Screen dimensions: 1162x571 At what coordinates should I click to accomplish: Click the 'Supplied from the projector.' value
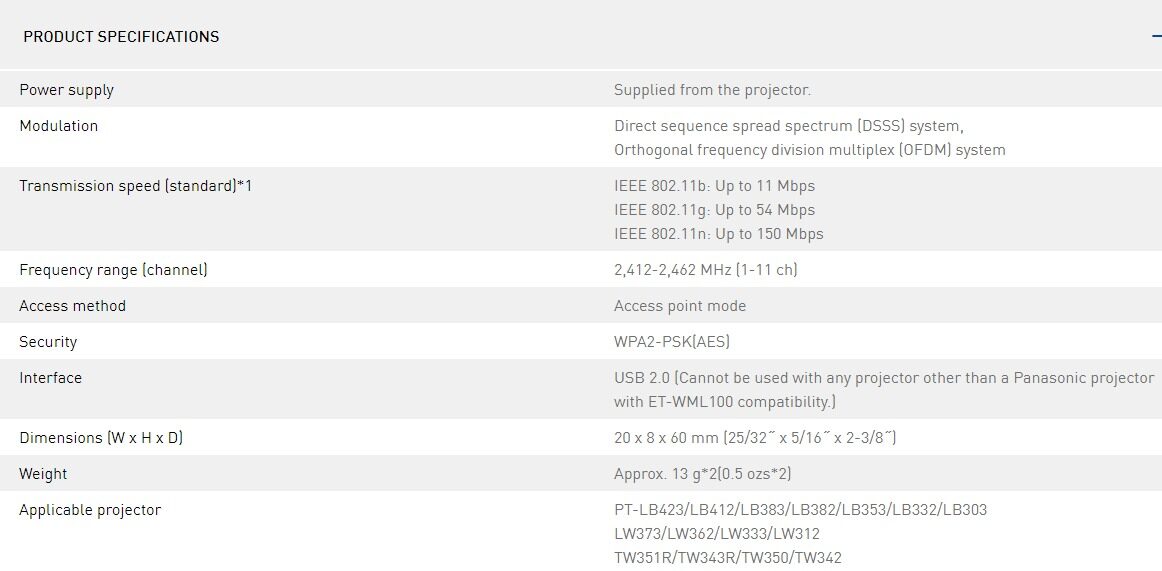[x=712, y=90]
